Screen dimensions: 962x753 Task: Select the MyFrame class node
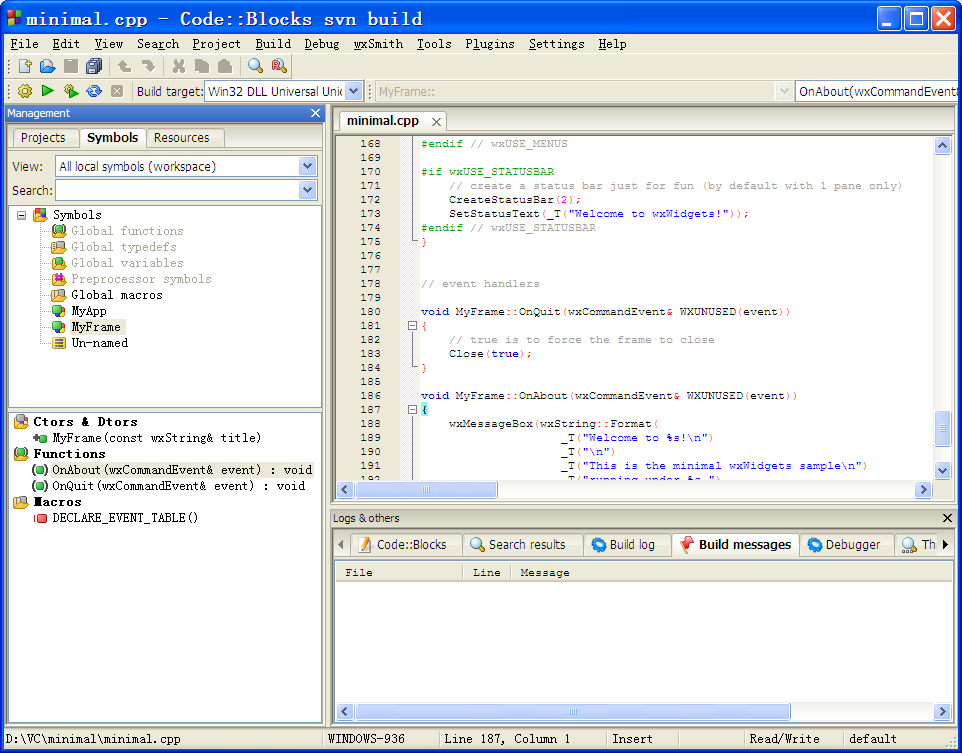96,327
